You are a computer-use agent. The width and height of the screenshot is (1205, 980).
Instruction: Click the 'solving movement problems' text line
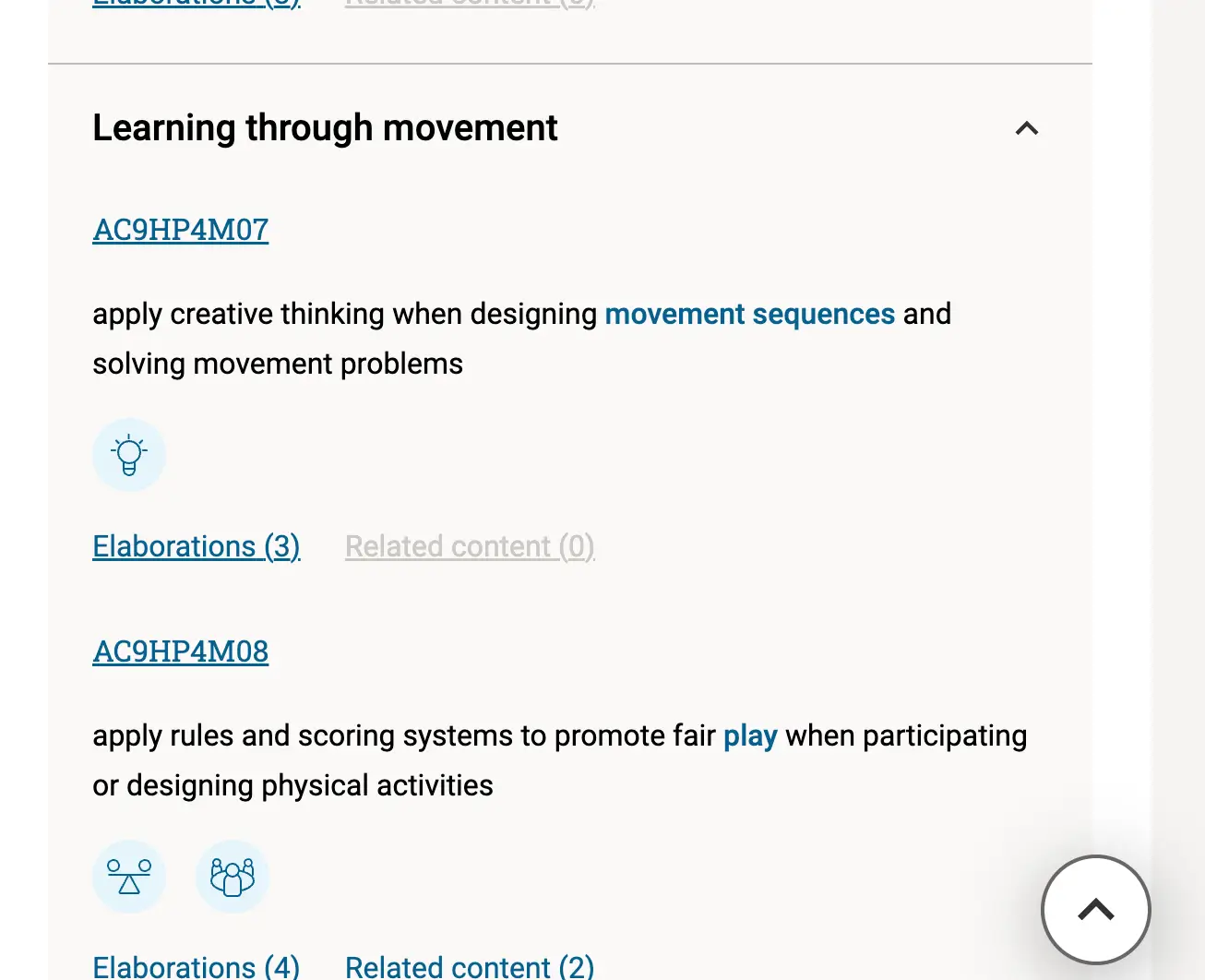coord(278,365)
